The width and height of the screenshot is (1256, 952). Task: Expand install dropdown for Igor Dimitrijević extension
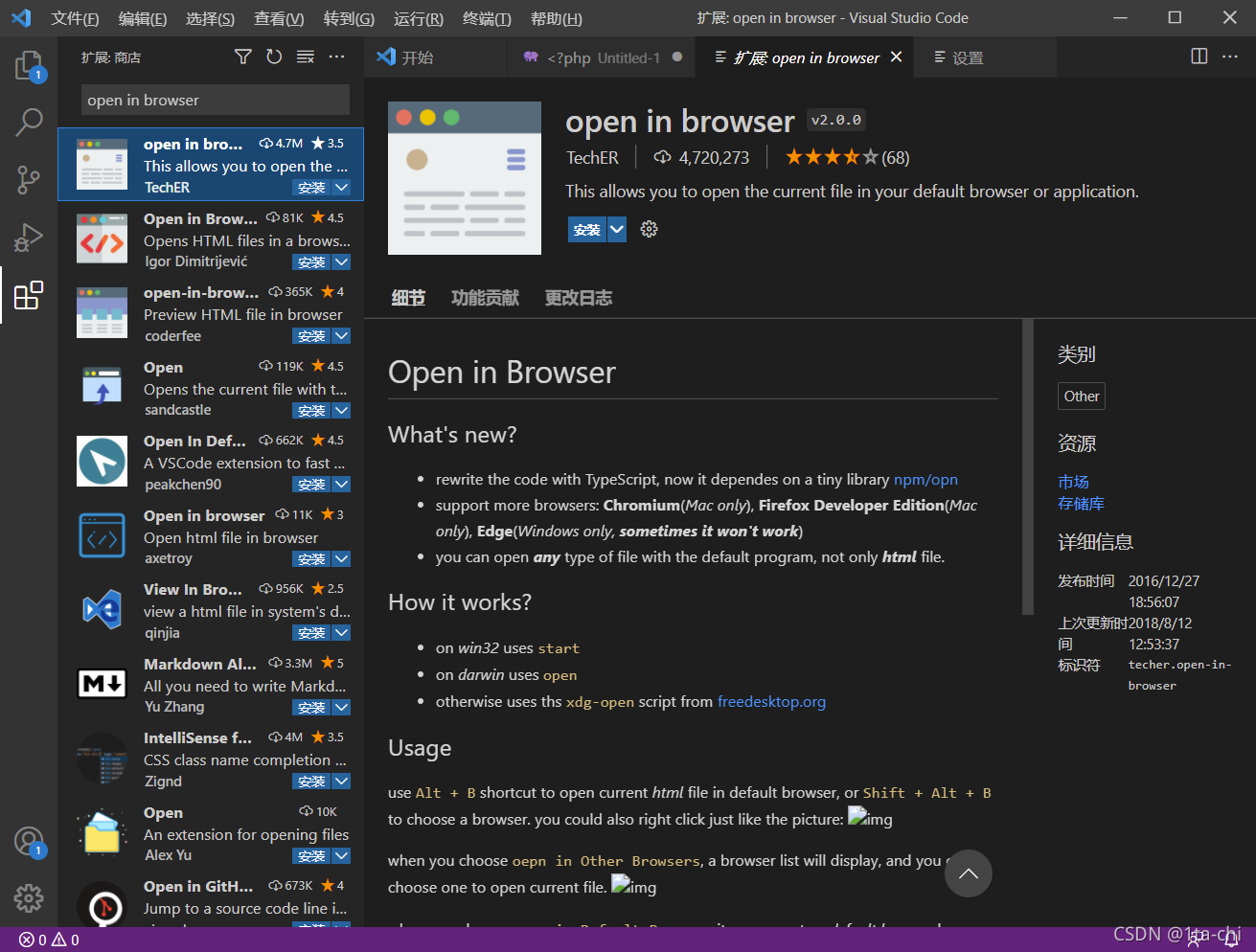[x=341, y=261]
